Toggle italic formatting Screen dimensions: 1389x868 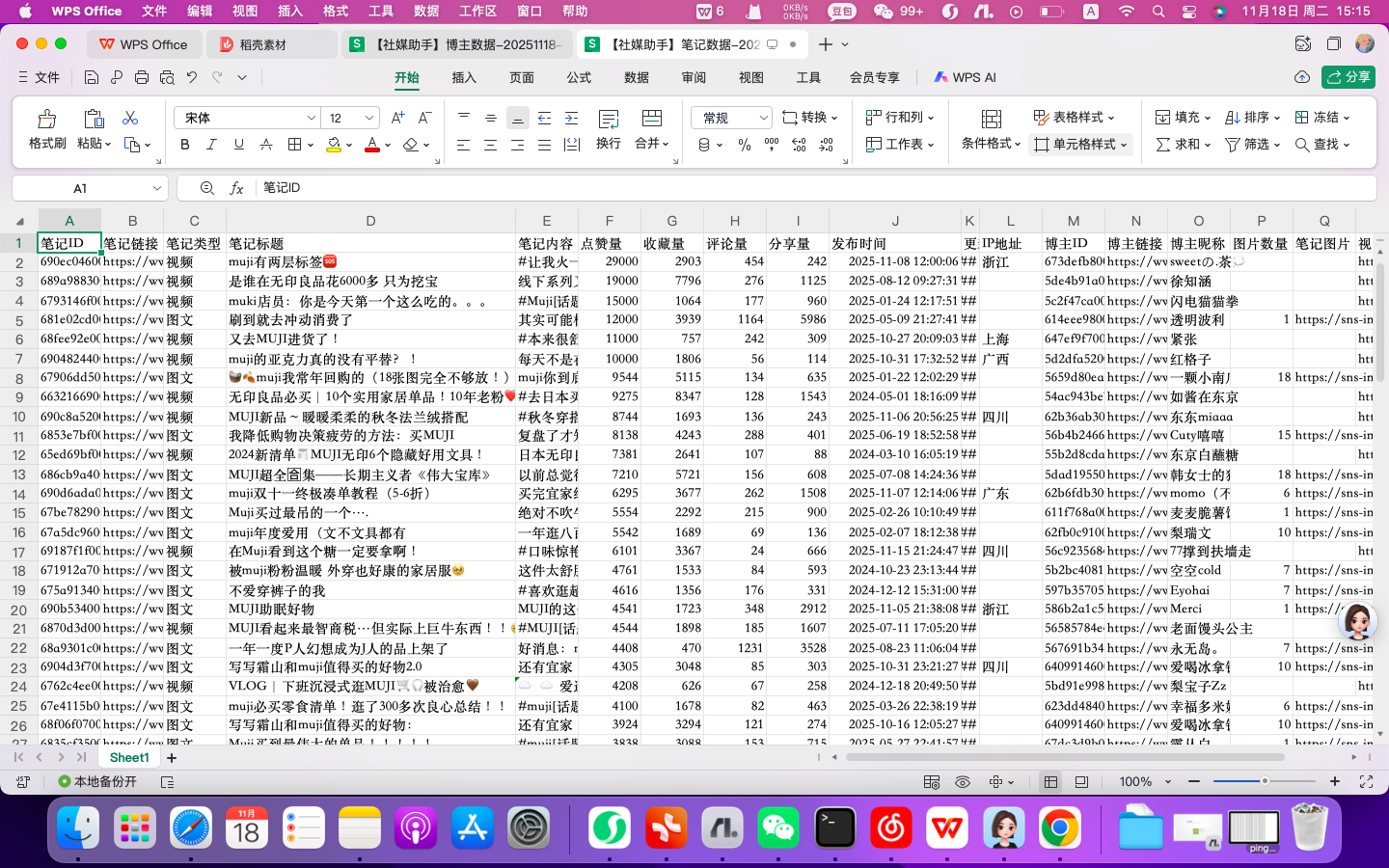pyautogui.click(x=211, y=145)
